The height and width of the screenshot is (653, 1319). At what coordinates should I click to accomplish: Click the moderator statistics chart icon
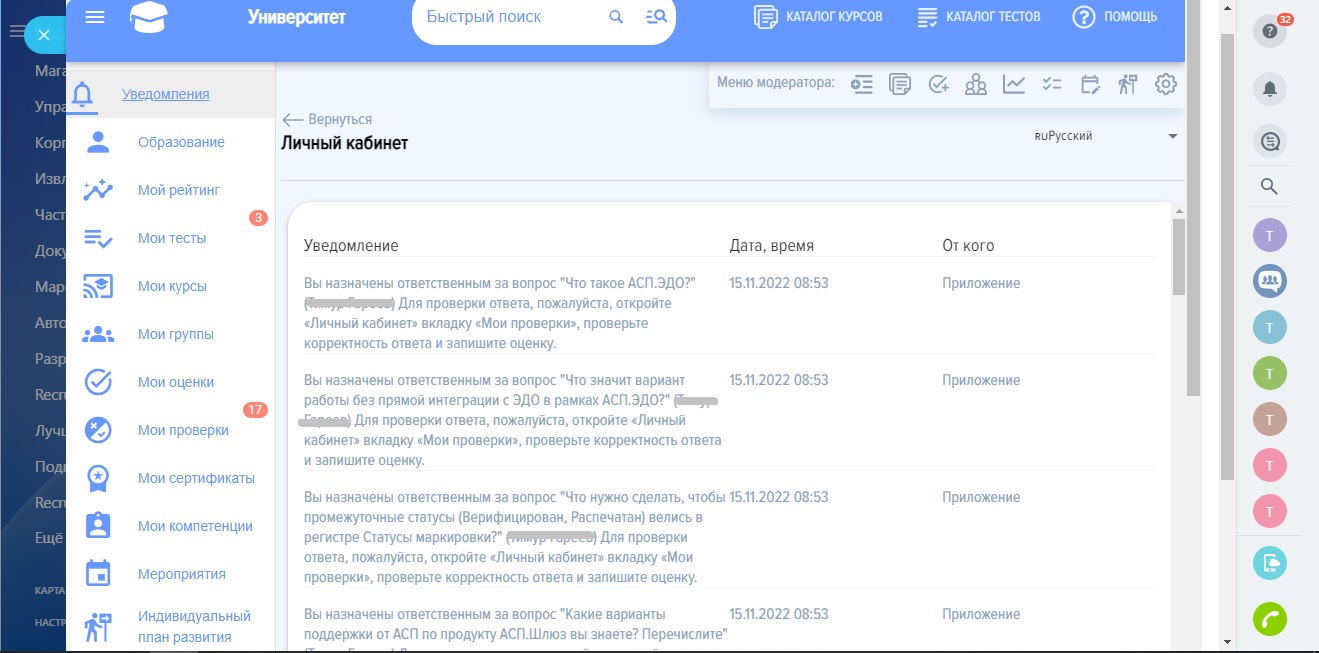pos(1014,84)
